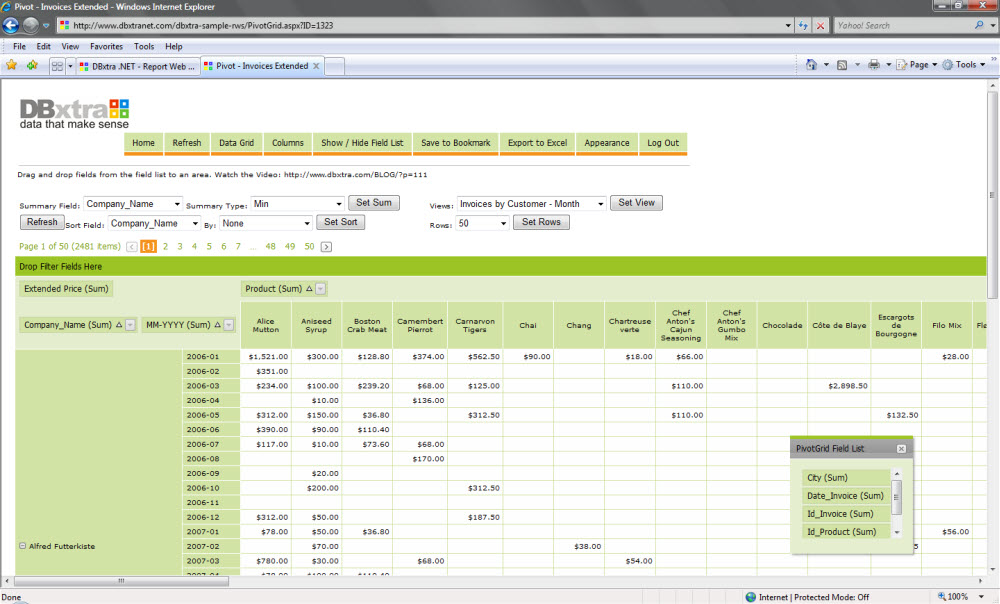Go to previous page arrow in pager
Viewport: 1000px width, 604px height.
point(131,247)
